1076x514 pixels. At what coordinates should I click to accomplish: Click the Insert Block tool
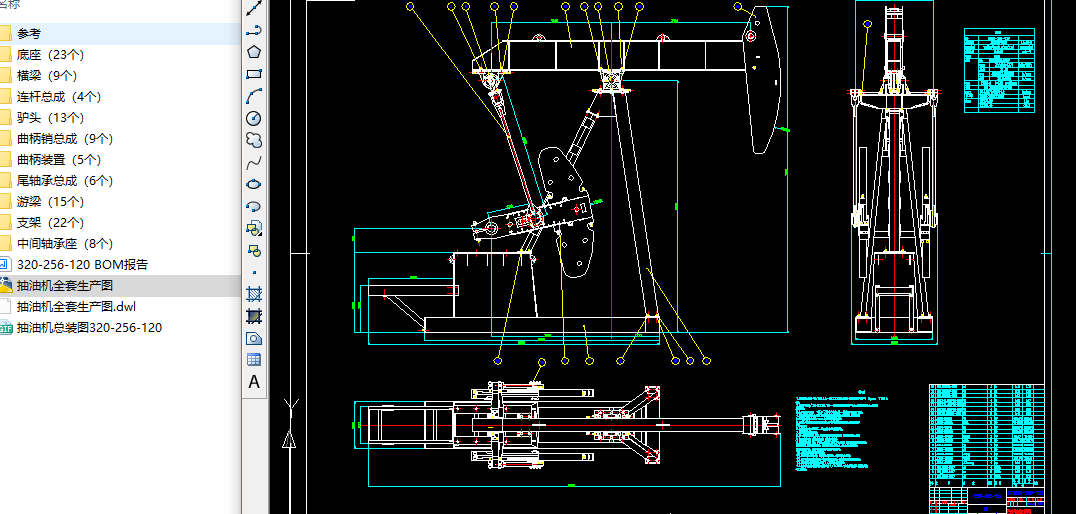tap(254, 228)
